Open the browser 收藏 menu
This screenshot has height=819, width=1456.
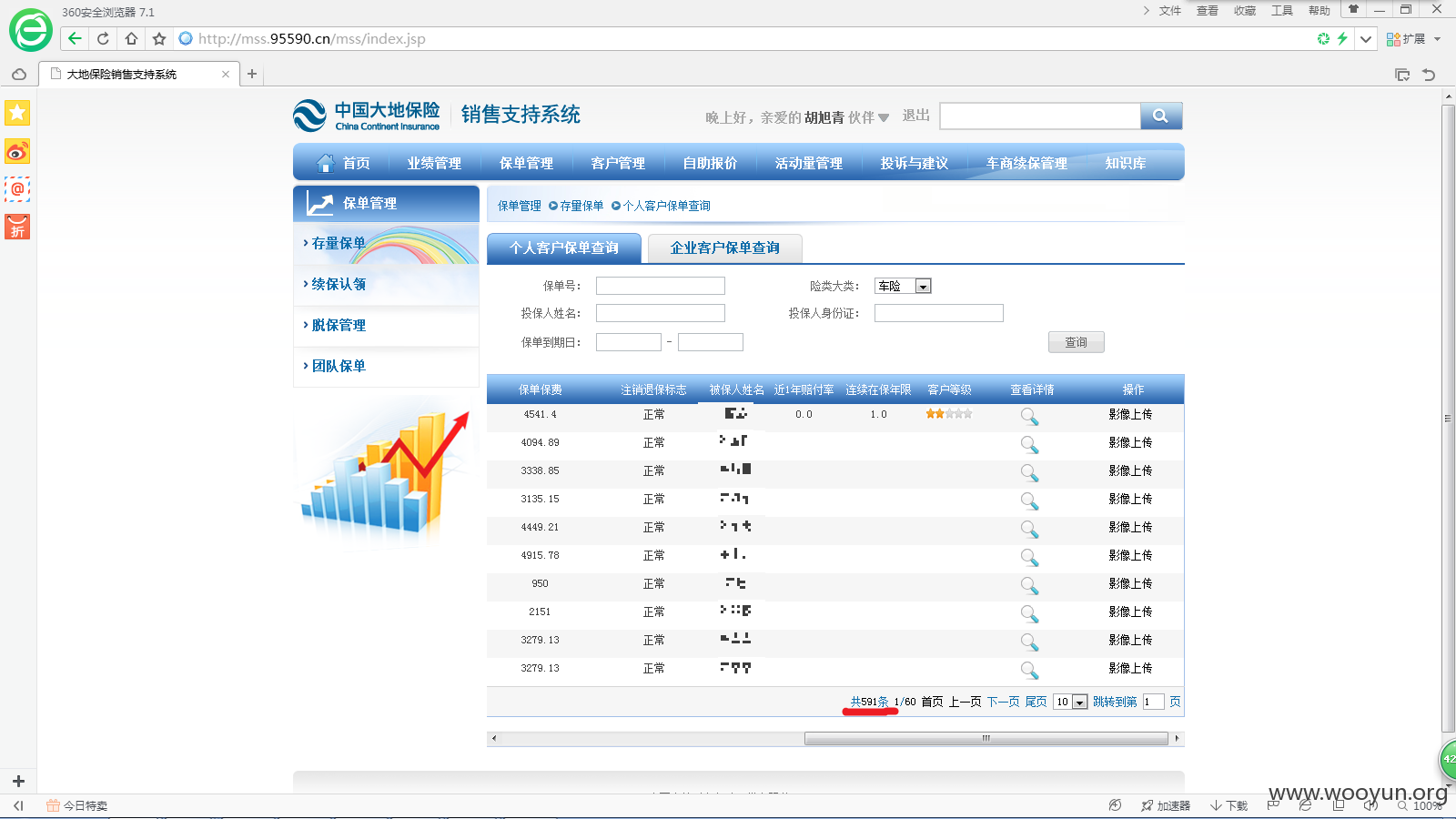[1244, 11]
